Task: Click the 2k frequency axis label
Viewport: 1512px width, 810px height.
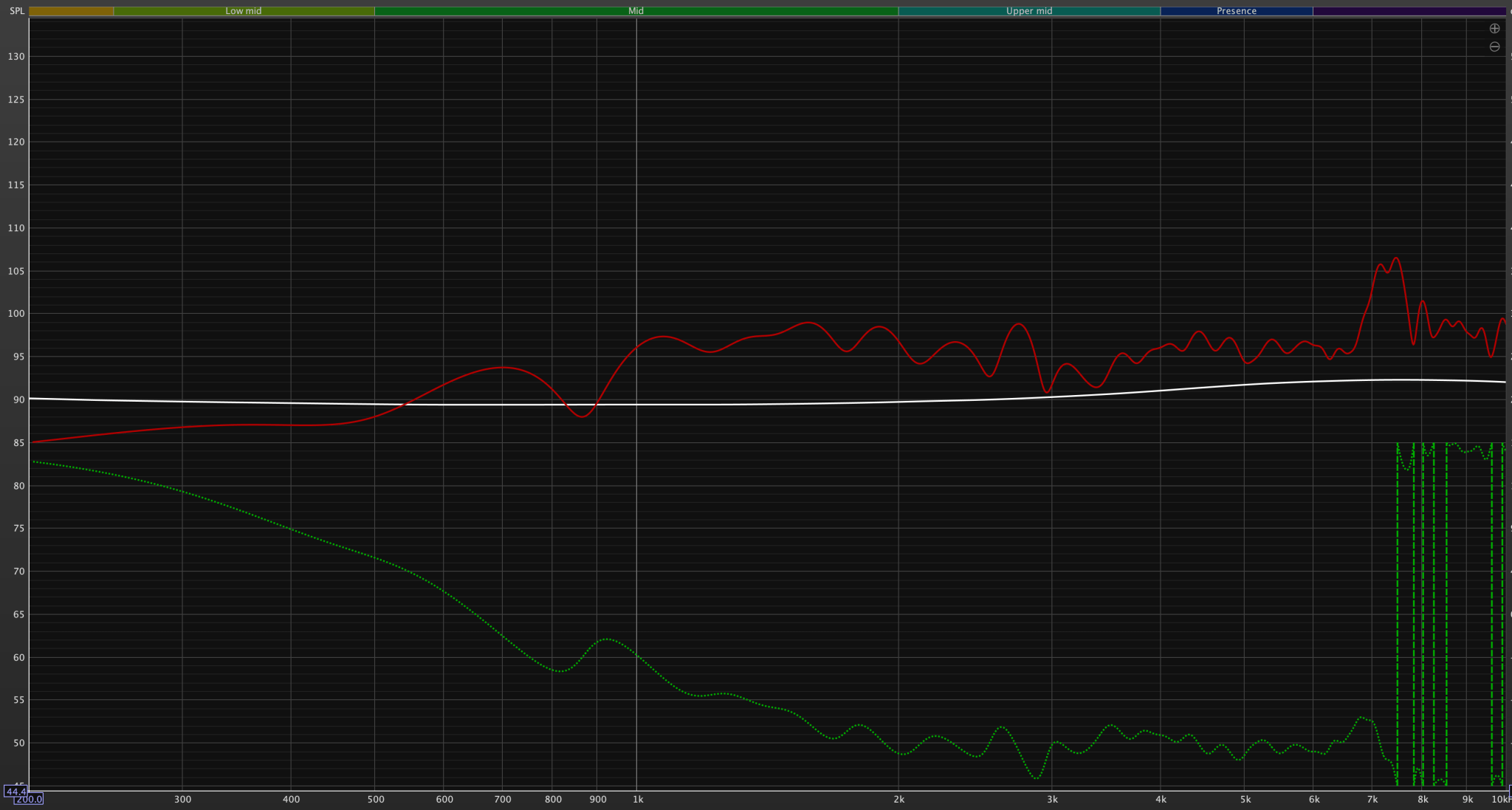Action: coord(898,800)
